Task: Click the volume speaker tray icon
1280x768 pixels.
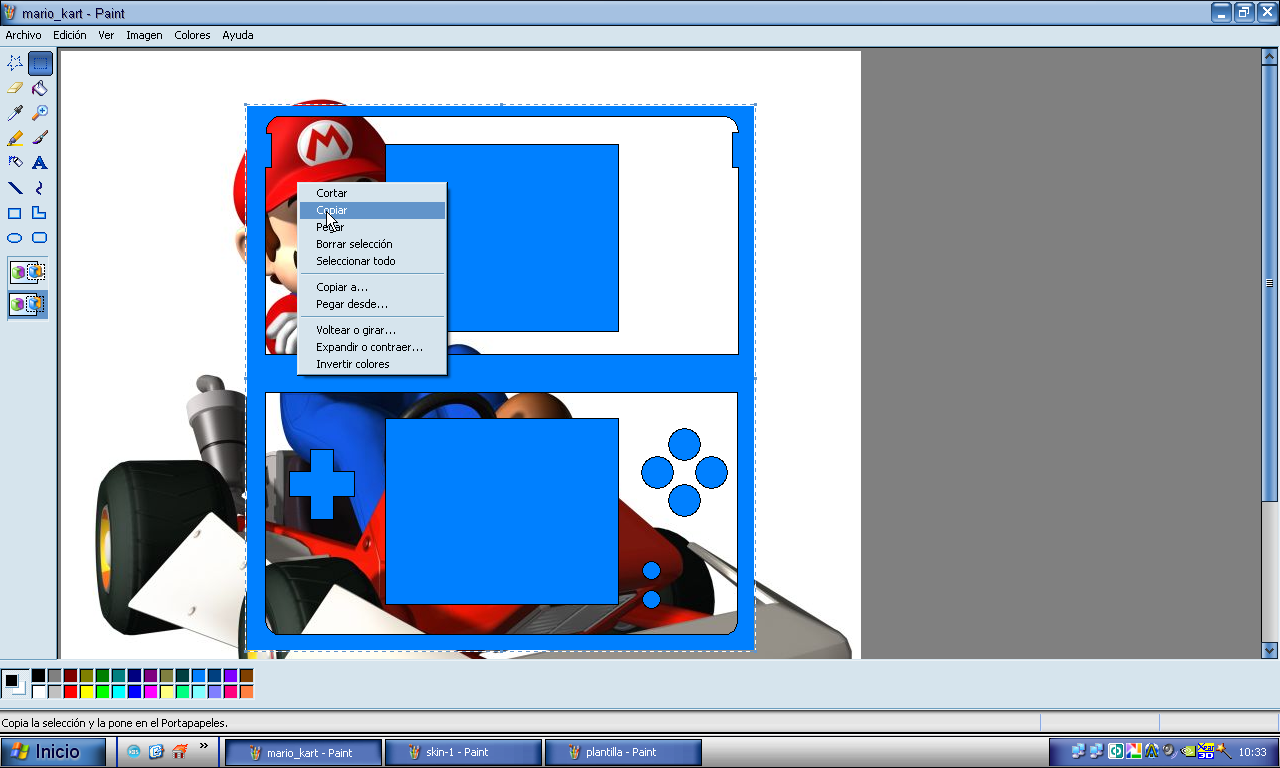Action: click(x=1169, y=751)
